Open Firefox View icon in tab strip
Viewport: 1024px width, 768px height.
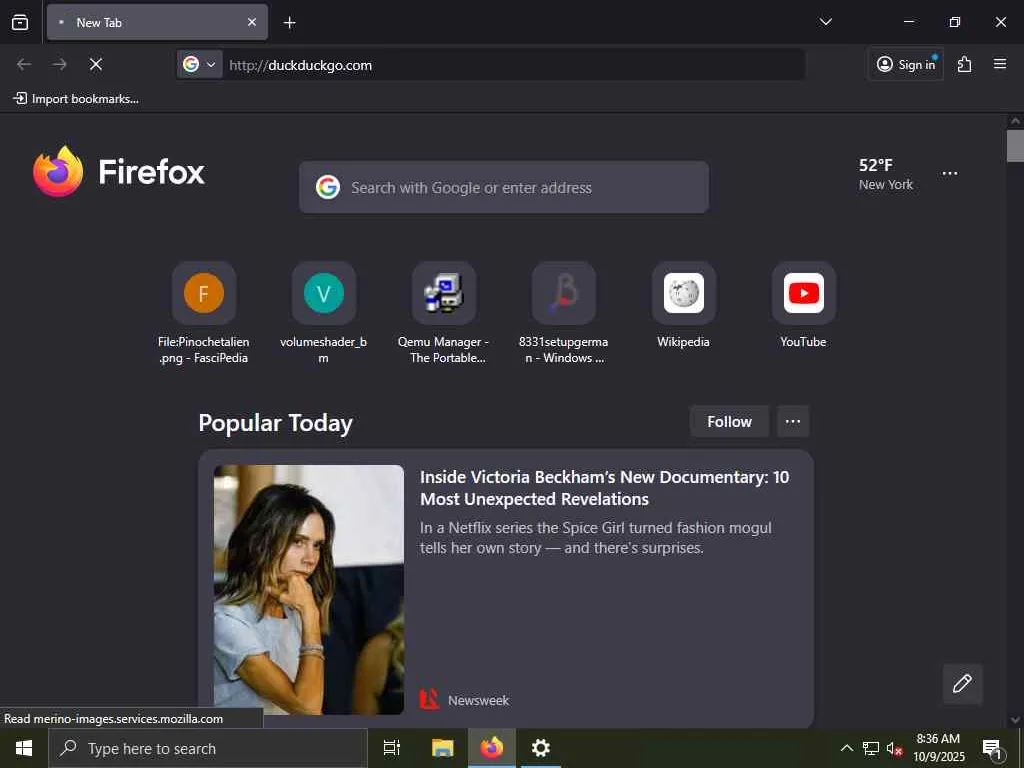click(20, 22)
